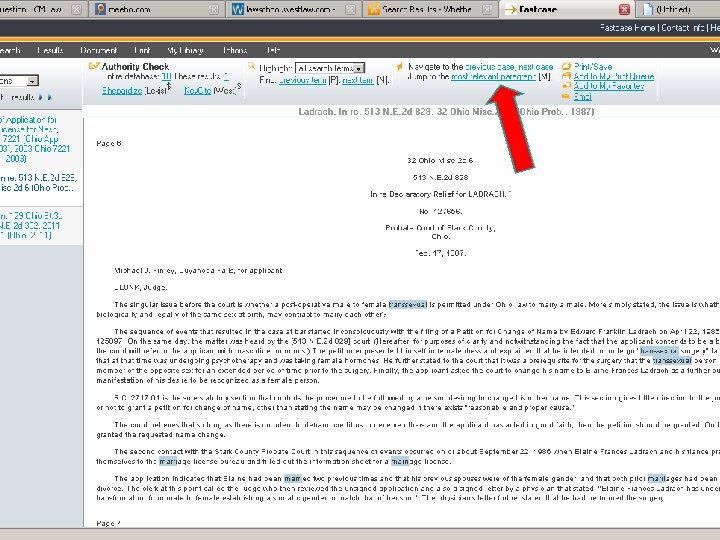Click the these results citation count link
This screenshot has width=720, height=540.
pyautogui.click(x=226, y=77)
